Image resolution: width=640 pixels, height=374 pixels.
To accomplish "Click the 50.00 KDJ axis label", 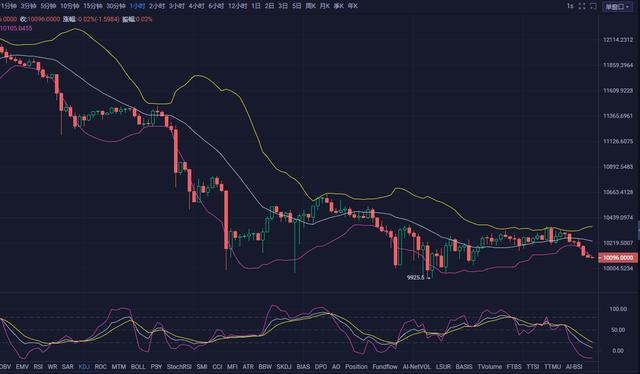I will click(618, 330).
